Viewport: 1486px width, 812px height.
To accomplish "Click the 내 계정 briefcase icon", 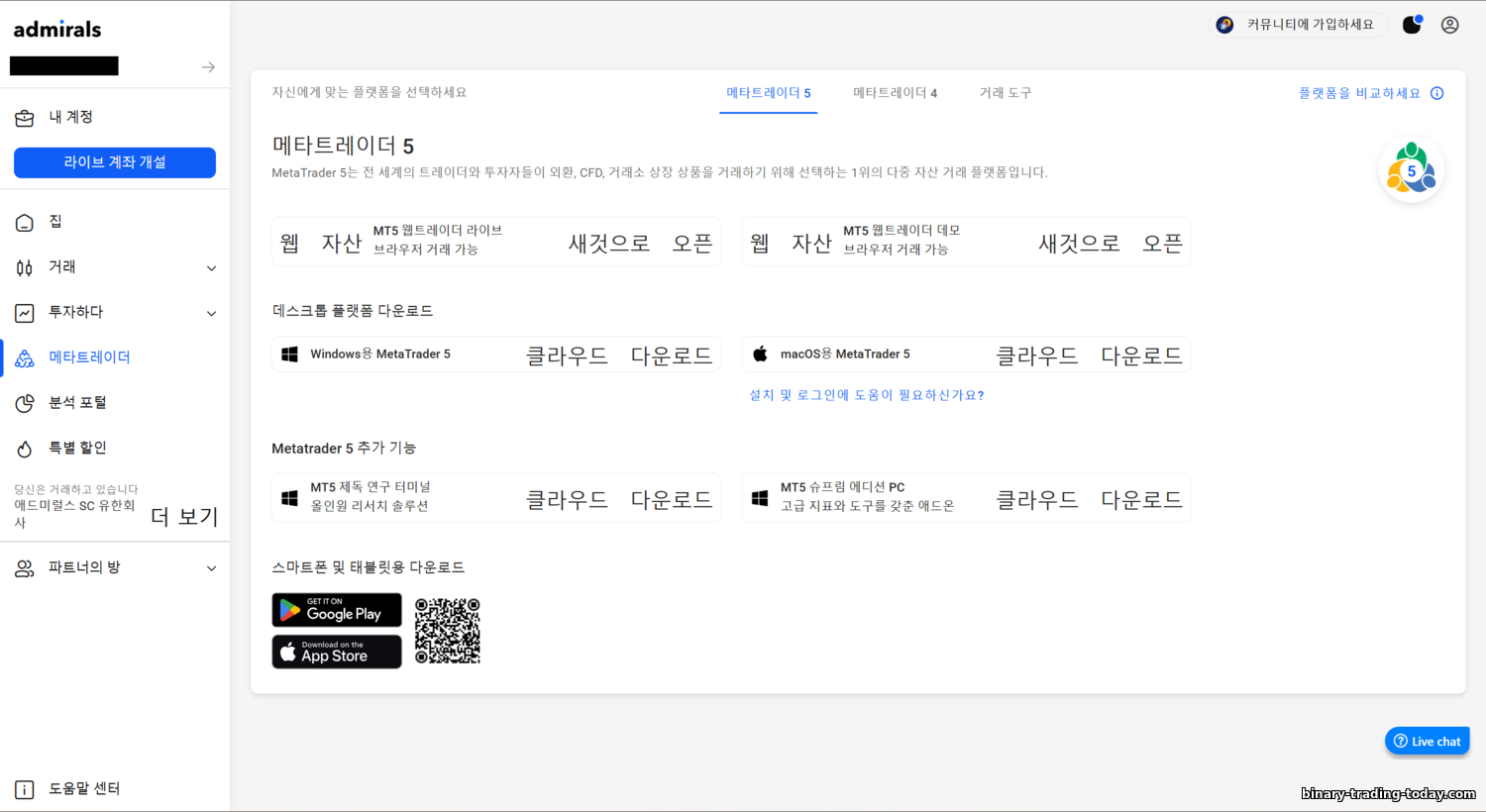I will (x=25, y=118).
